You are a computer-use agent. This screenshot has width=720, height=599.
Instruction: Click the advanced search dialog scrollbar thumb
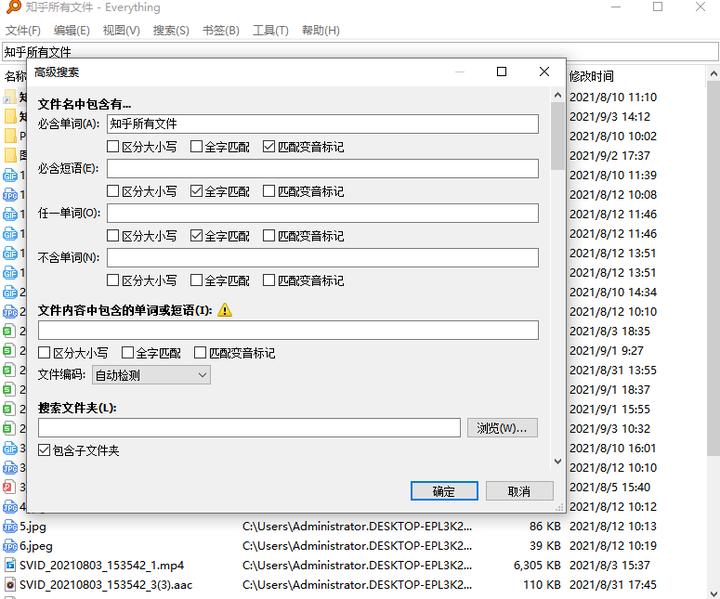(558, 136)
